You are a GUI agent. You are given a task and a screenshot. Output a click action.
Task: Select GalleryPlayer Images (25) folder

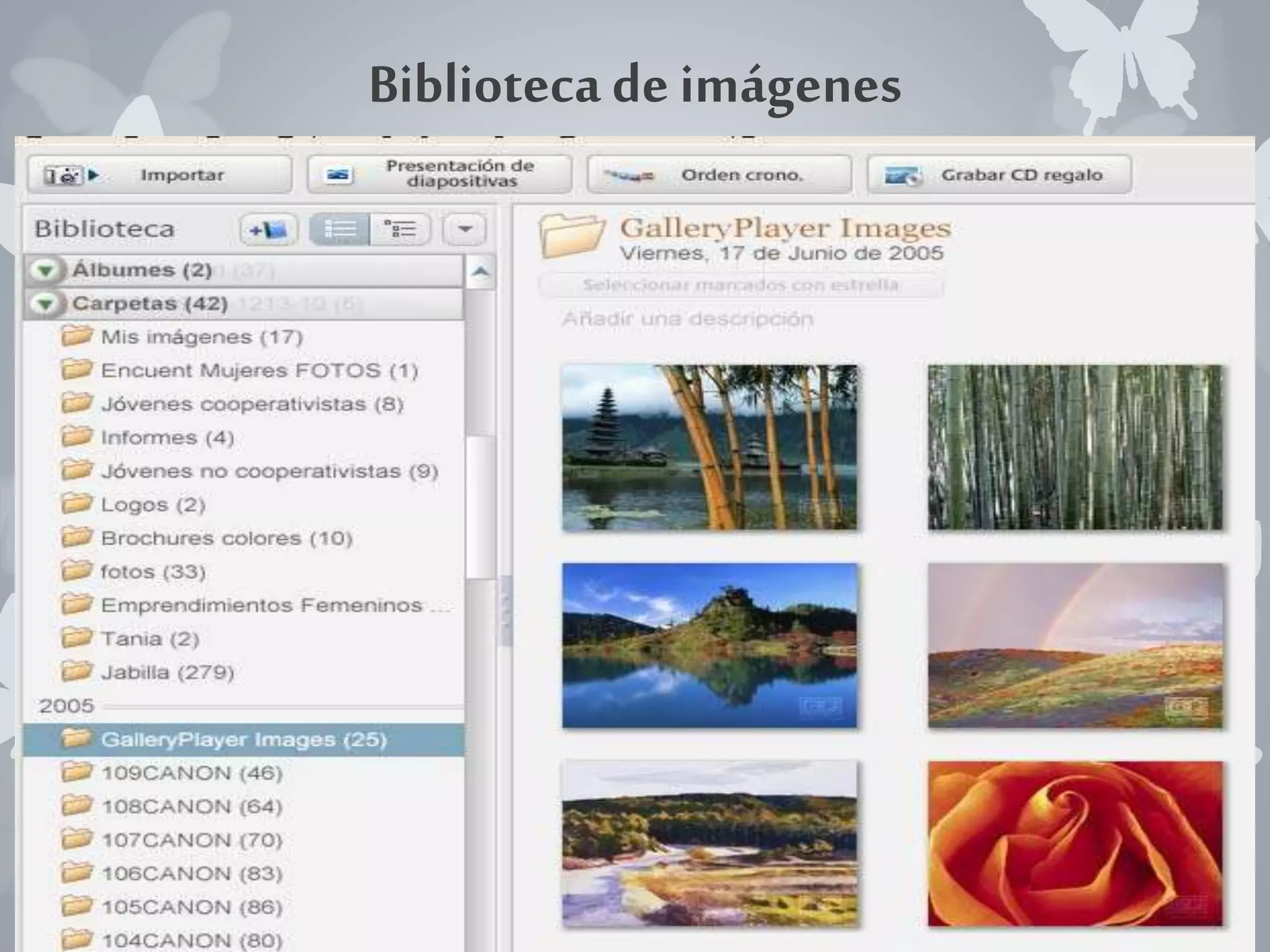click(x=244, y=739)
